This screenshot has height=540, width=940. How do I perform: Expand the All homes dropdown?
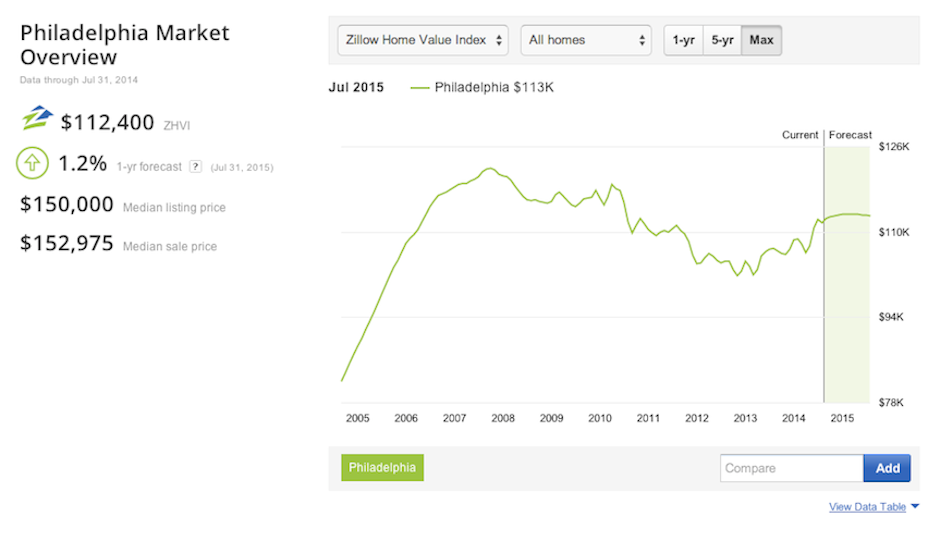586,40
